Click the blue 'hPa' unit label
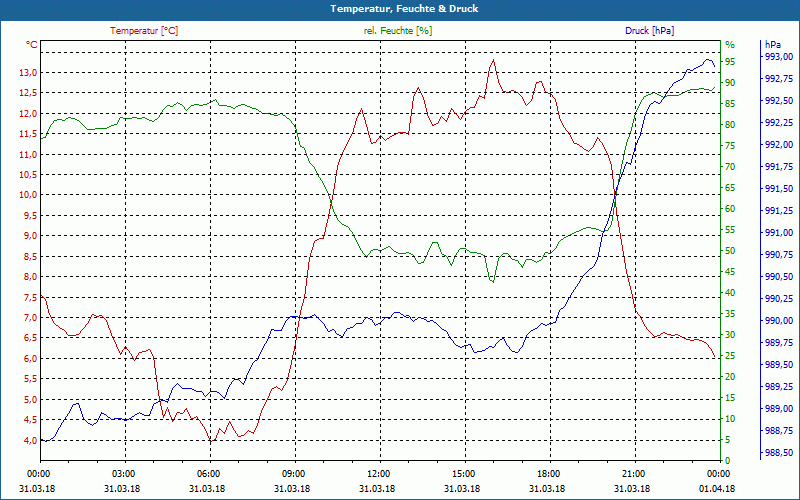This screenshot has height=500, width=800. (772, 45)
